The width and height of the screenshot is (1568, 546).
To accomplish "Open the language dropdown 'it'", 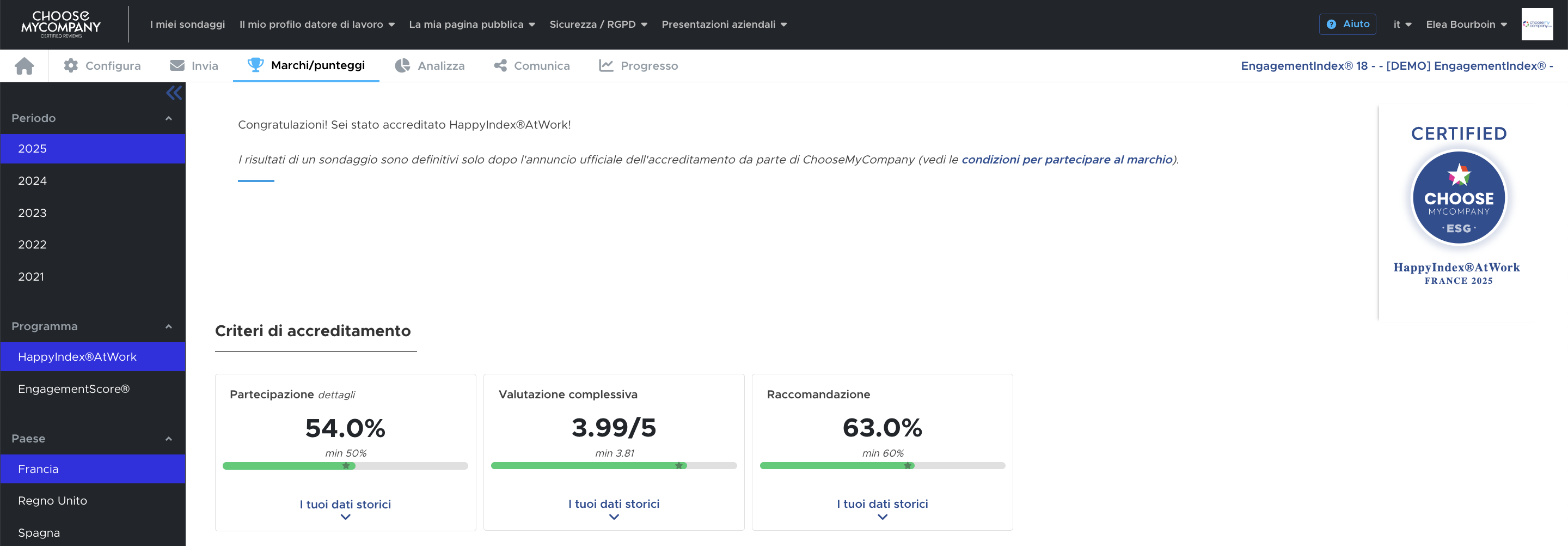I will pos(1401,25).
